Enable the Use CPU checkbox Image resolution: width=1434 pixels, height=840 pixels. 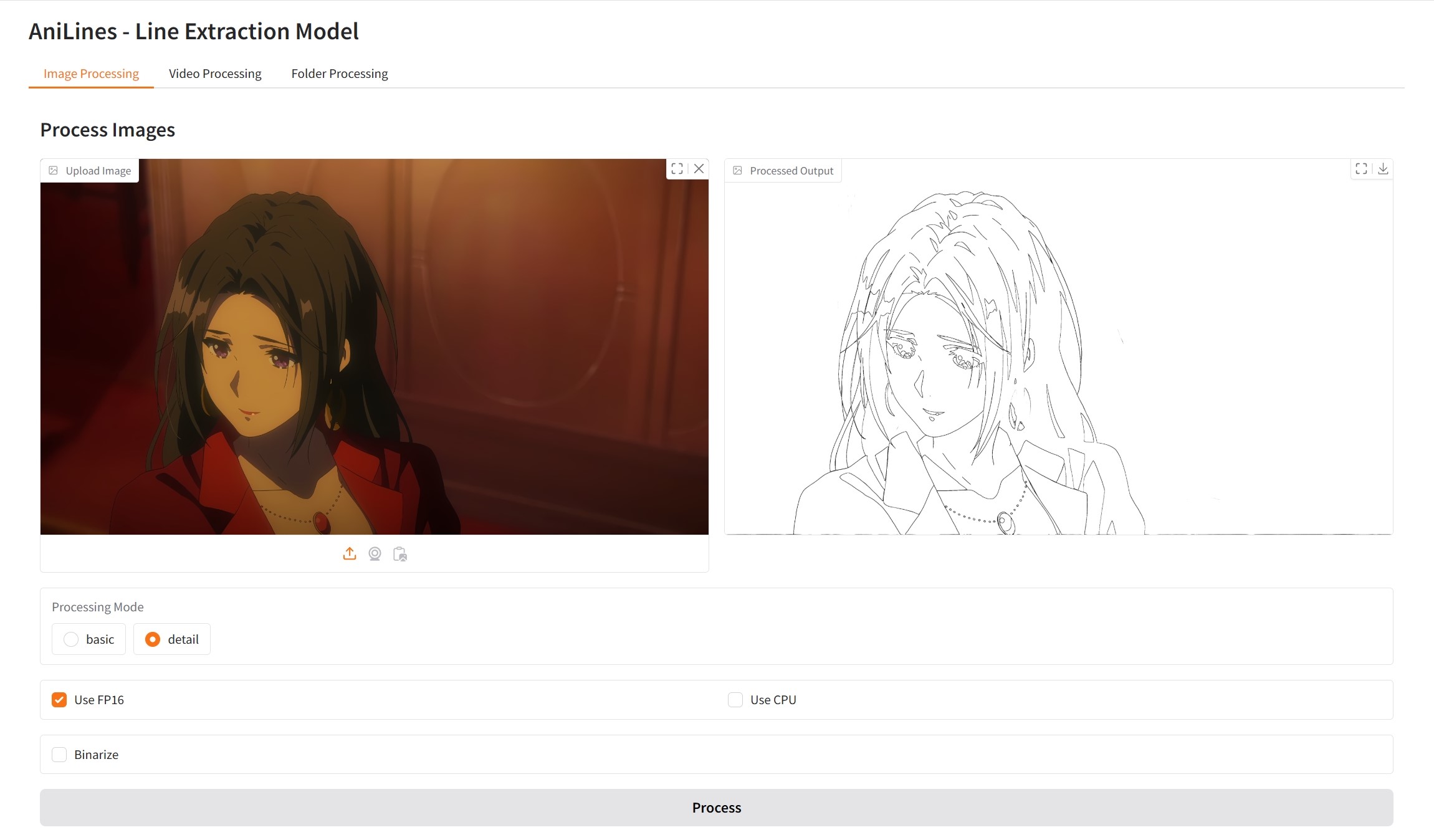tap(735, 700)
